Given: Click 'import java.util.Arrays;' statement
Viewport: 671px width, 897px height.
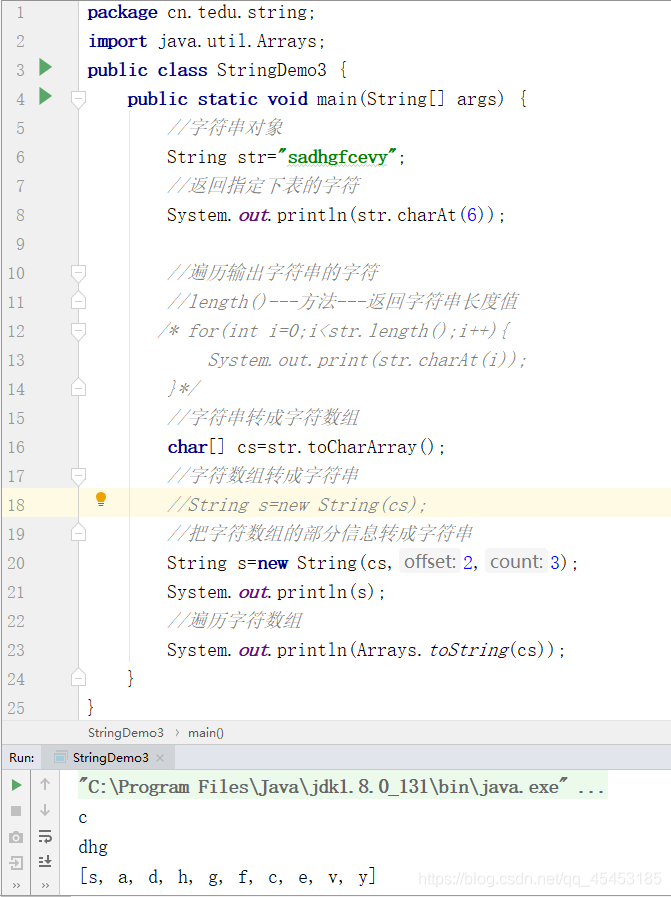Looking at the screenshot, I should click(207, 41).
